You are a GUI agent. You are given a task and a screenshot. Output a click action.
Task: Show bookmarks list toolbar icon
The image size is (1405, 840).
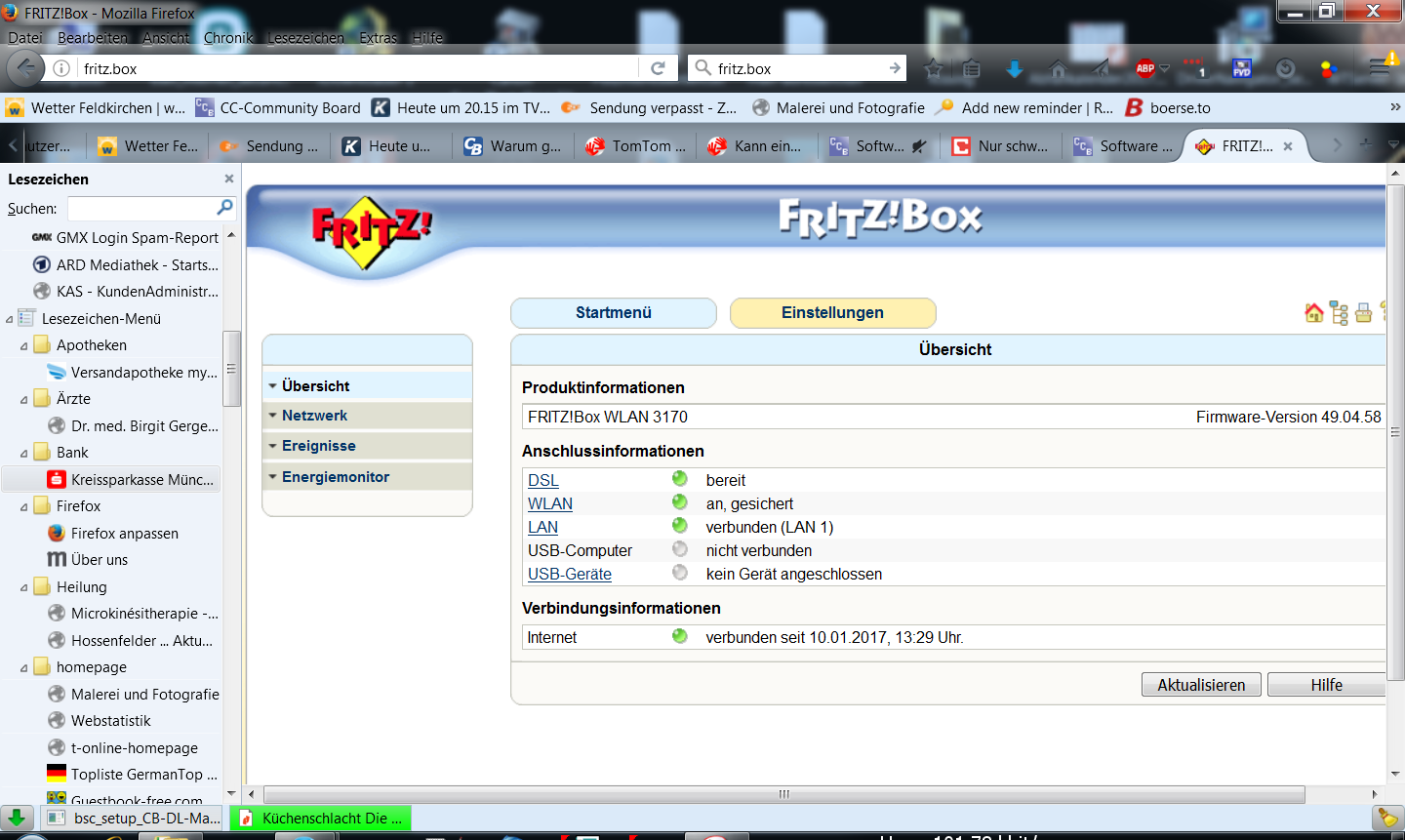[971, 68]
